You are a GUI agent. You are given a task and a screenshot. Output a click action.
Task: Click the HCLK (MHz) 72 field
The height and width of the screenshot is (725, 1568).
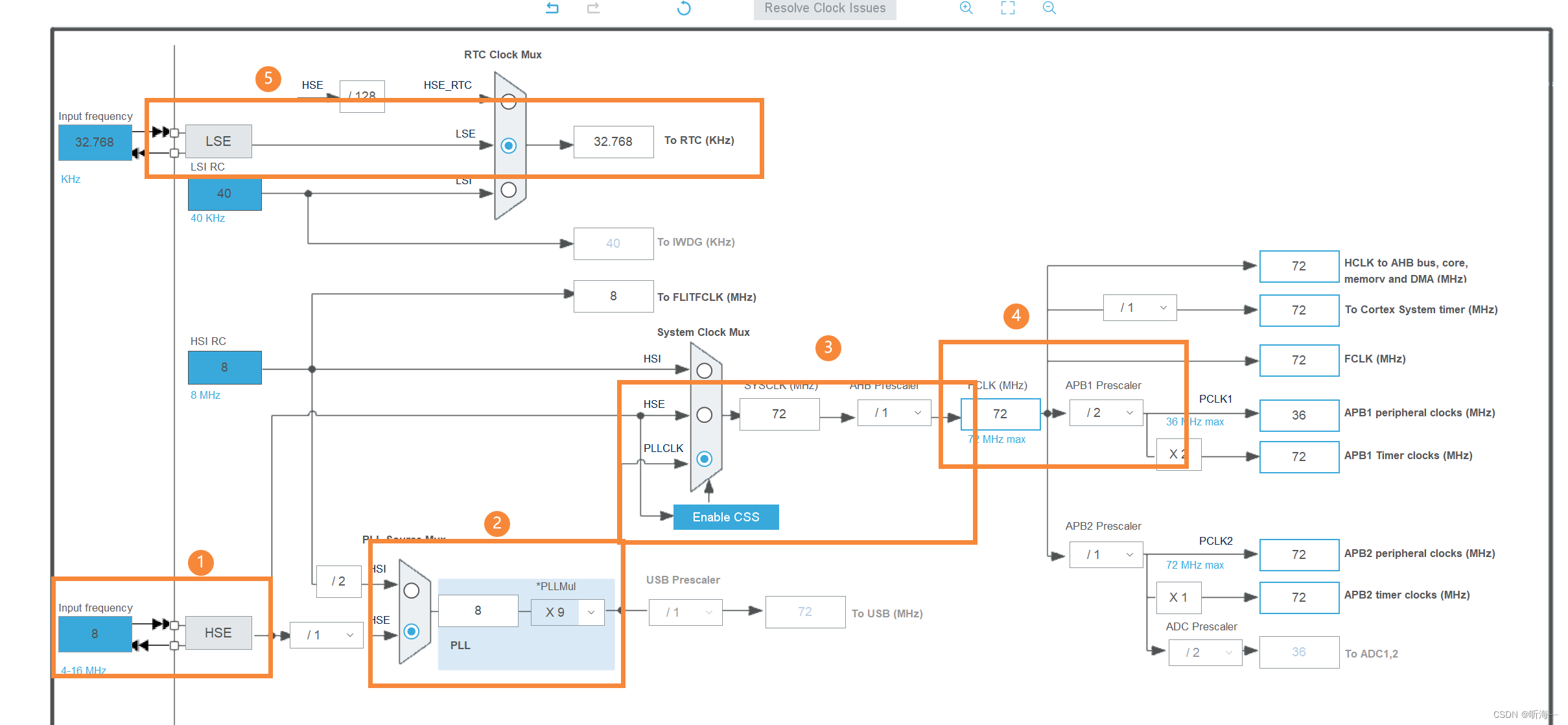click(1000, 414)
